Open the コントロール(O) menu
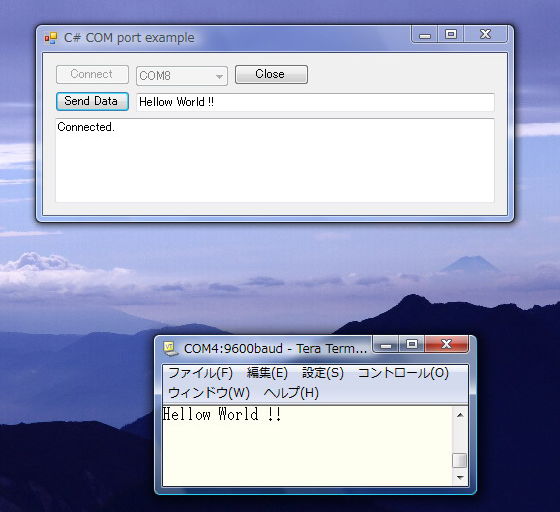Viewport: 560px width, 512px height. point(403,373)
